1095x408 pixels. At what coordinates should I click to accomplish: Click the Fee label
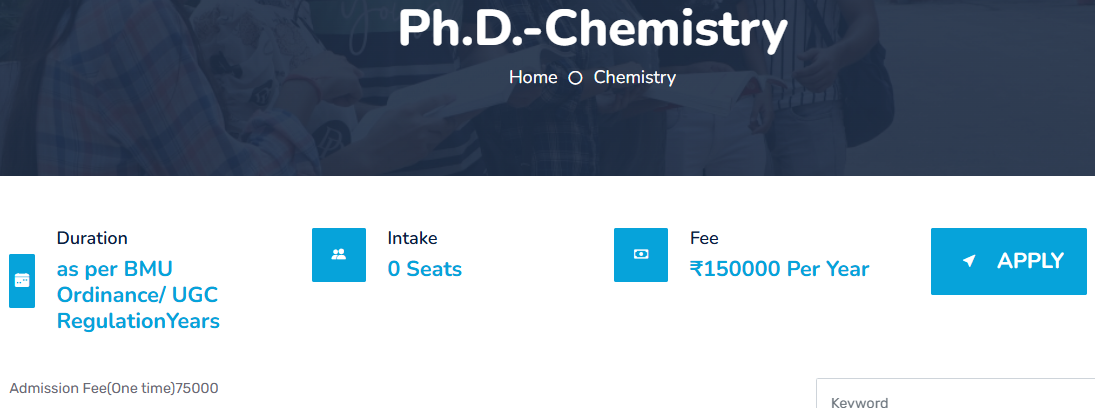[x=704, y=238]
